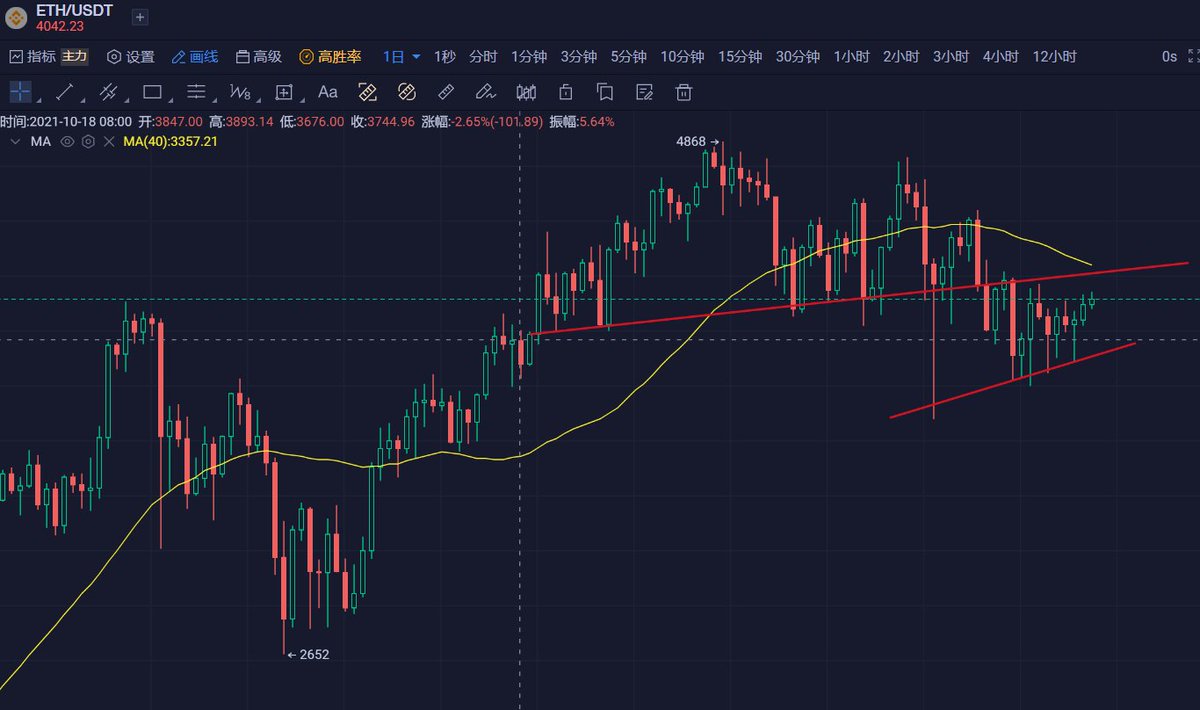Image resolution: width=1200 pixels, height=710 pixels.
Task: Click the 涨幅:-2.65%(-101.89) change value
Action: pos(483,121)
